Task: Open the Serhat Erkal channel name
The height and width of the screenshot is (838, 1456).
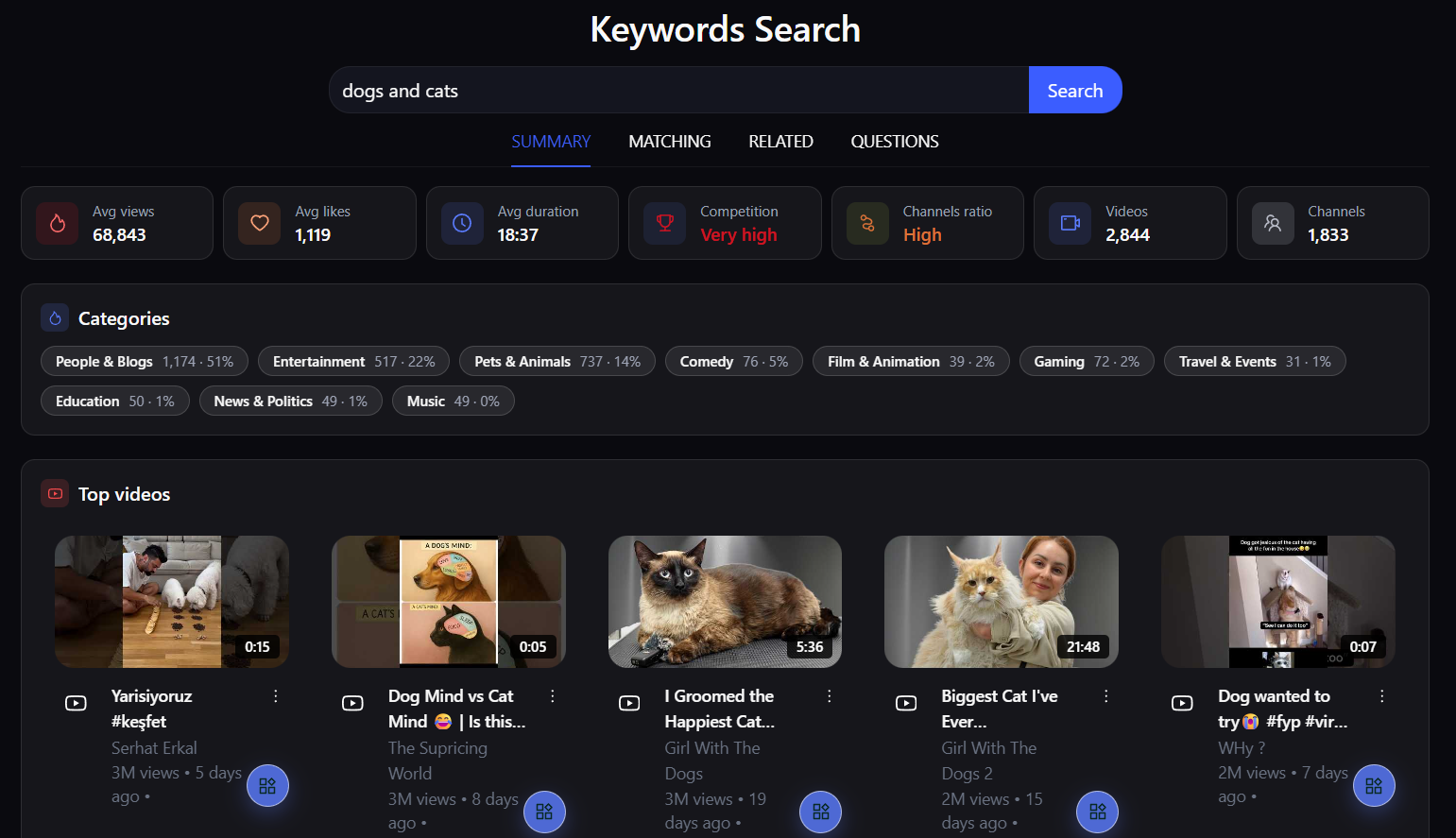Action: point(154,748)
